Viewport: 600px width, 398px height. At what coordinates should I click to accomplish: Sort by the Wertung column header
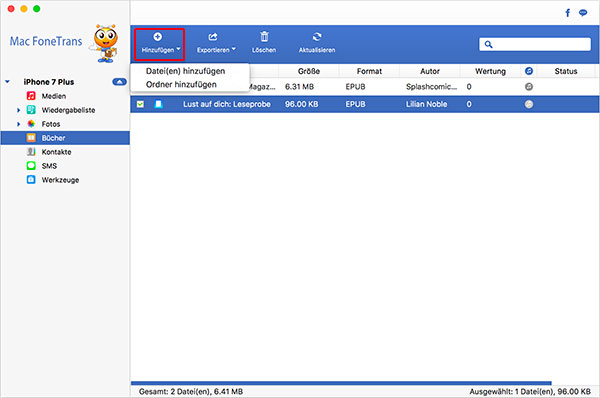(490, 71)
